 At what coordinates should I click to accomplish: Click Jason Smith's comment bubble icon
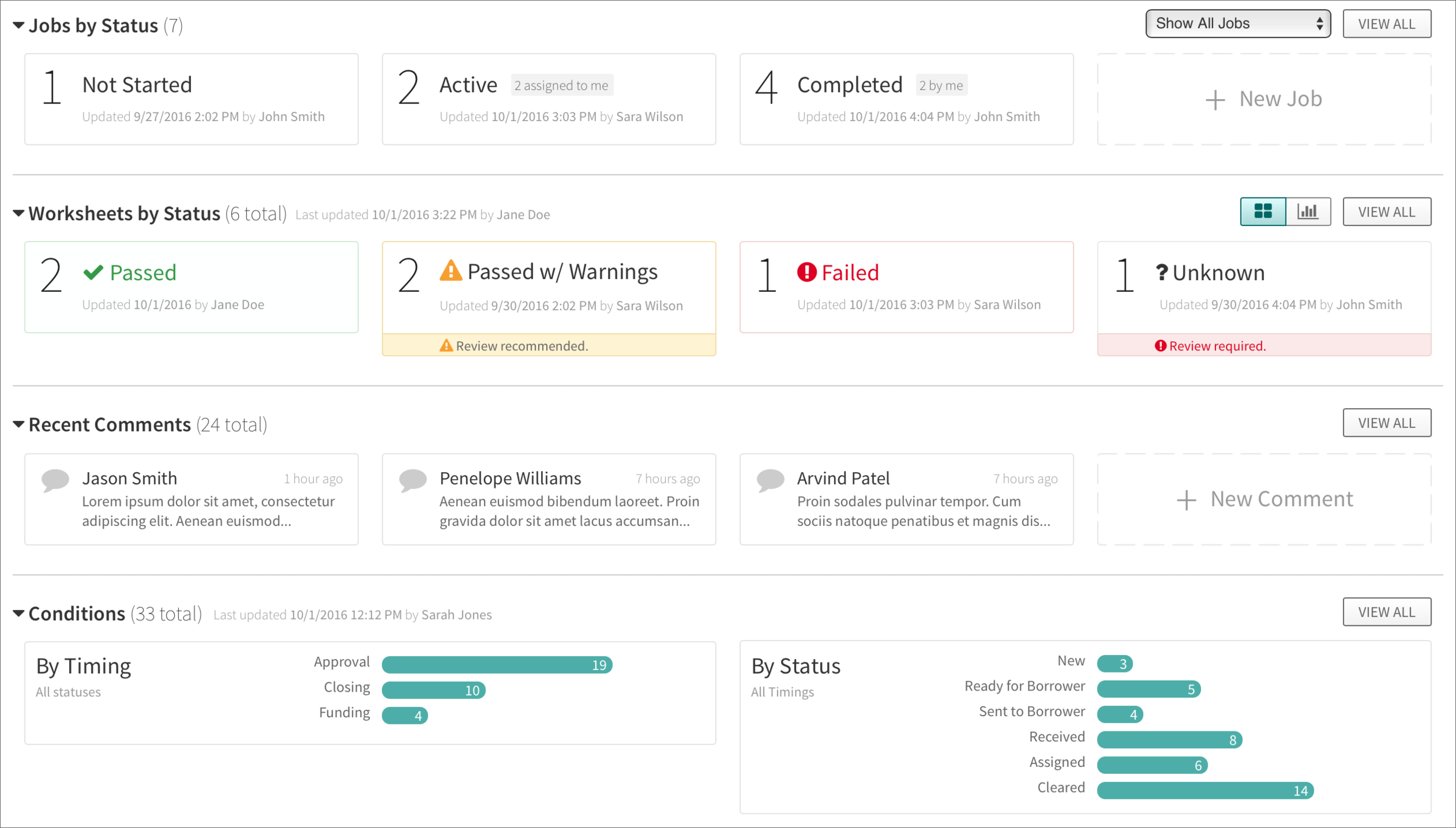[x=56, y=480]
